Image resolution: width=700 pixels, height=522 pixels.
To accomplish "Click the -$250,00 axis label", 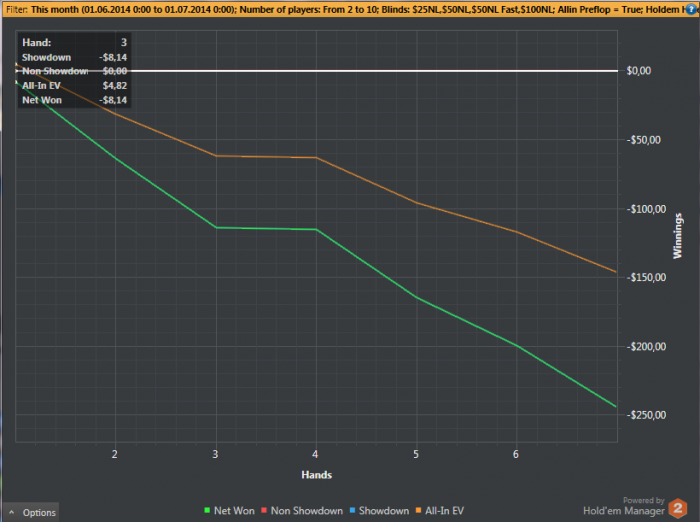I will [646, 415].
